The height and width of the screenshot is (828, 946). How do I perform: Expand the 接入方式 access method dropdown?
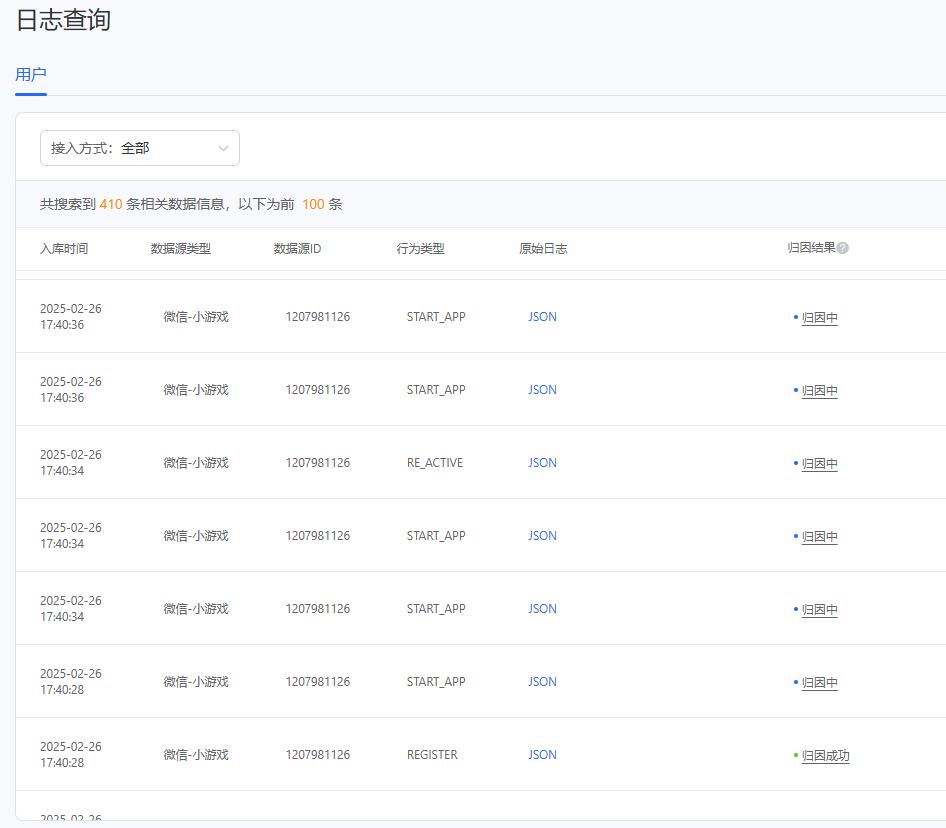[x=140, y=147]
